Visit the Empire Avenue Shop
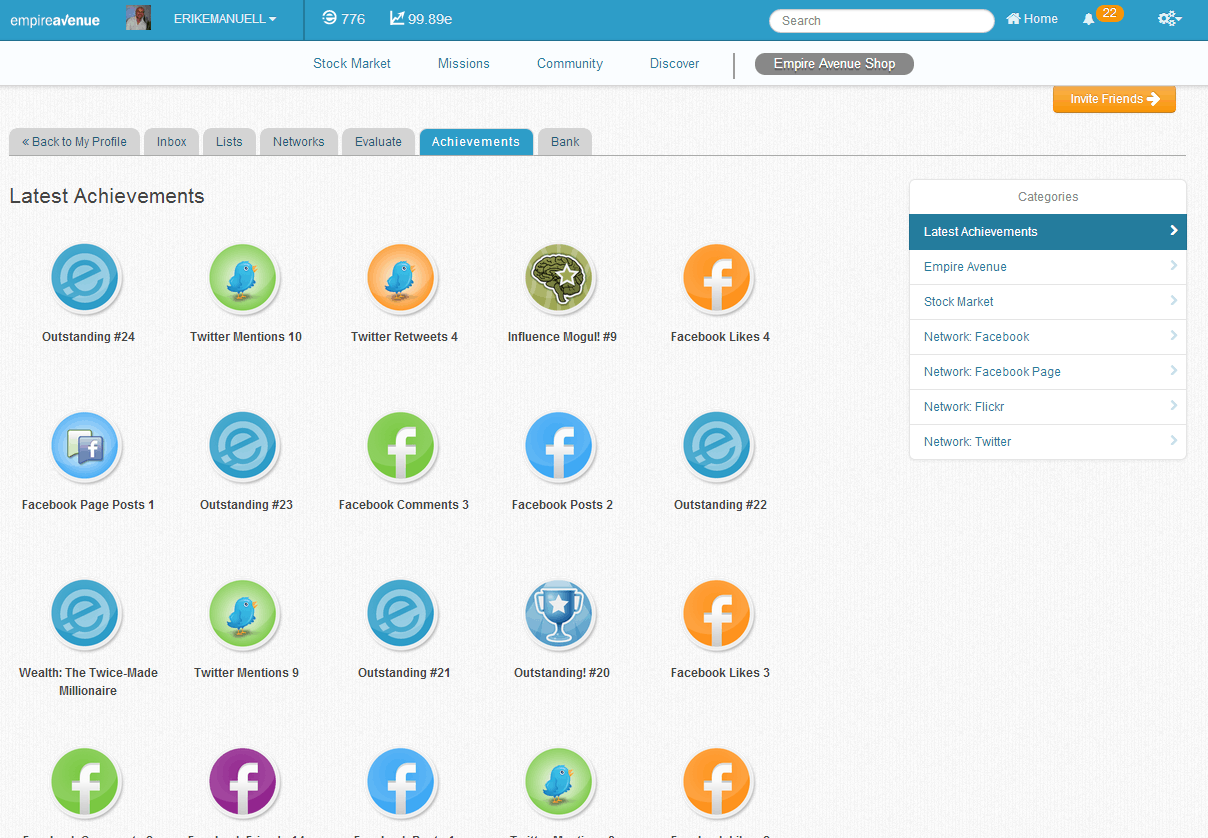 834,64
